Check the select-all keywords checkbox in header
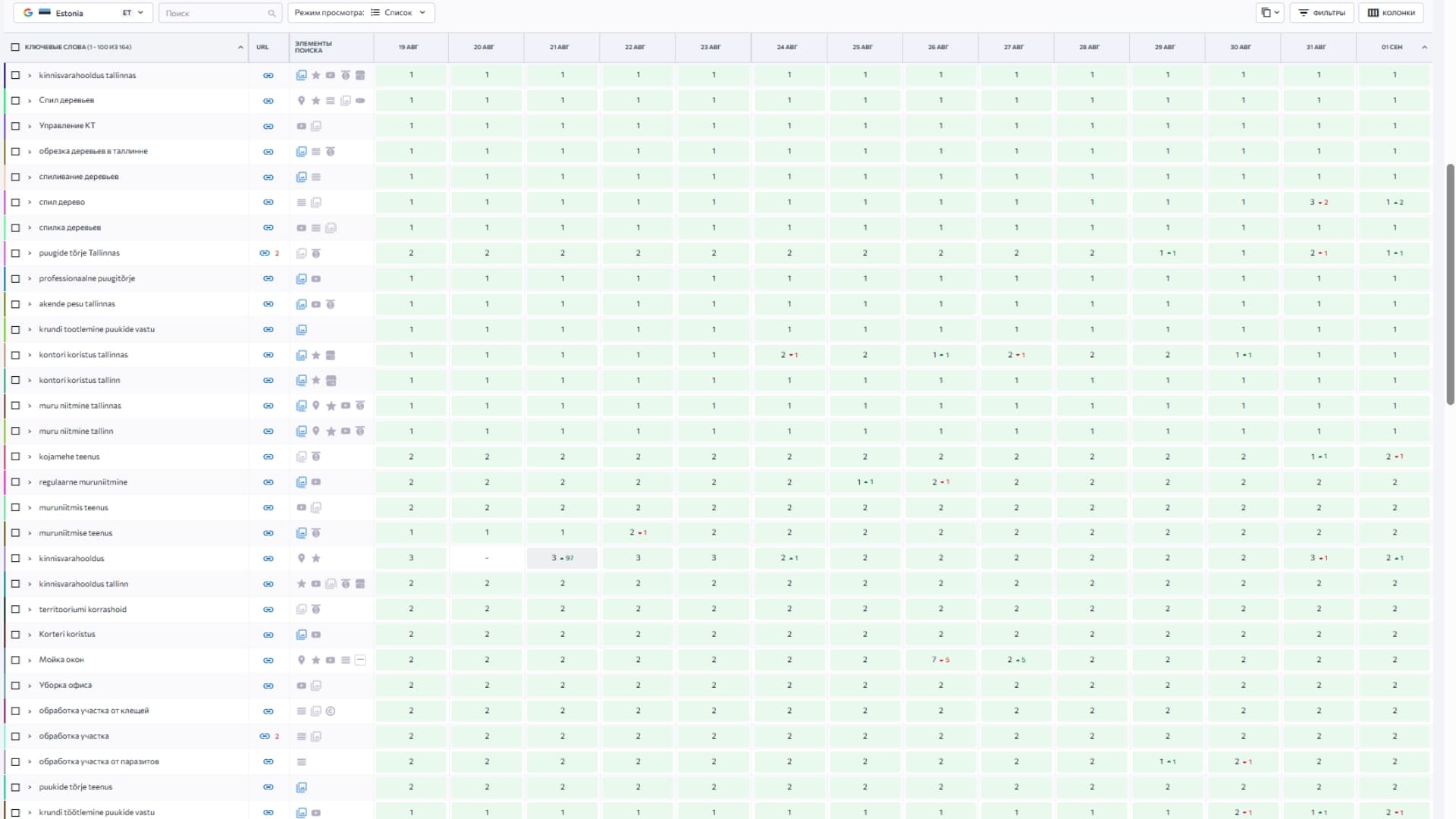 pos(15,47)
